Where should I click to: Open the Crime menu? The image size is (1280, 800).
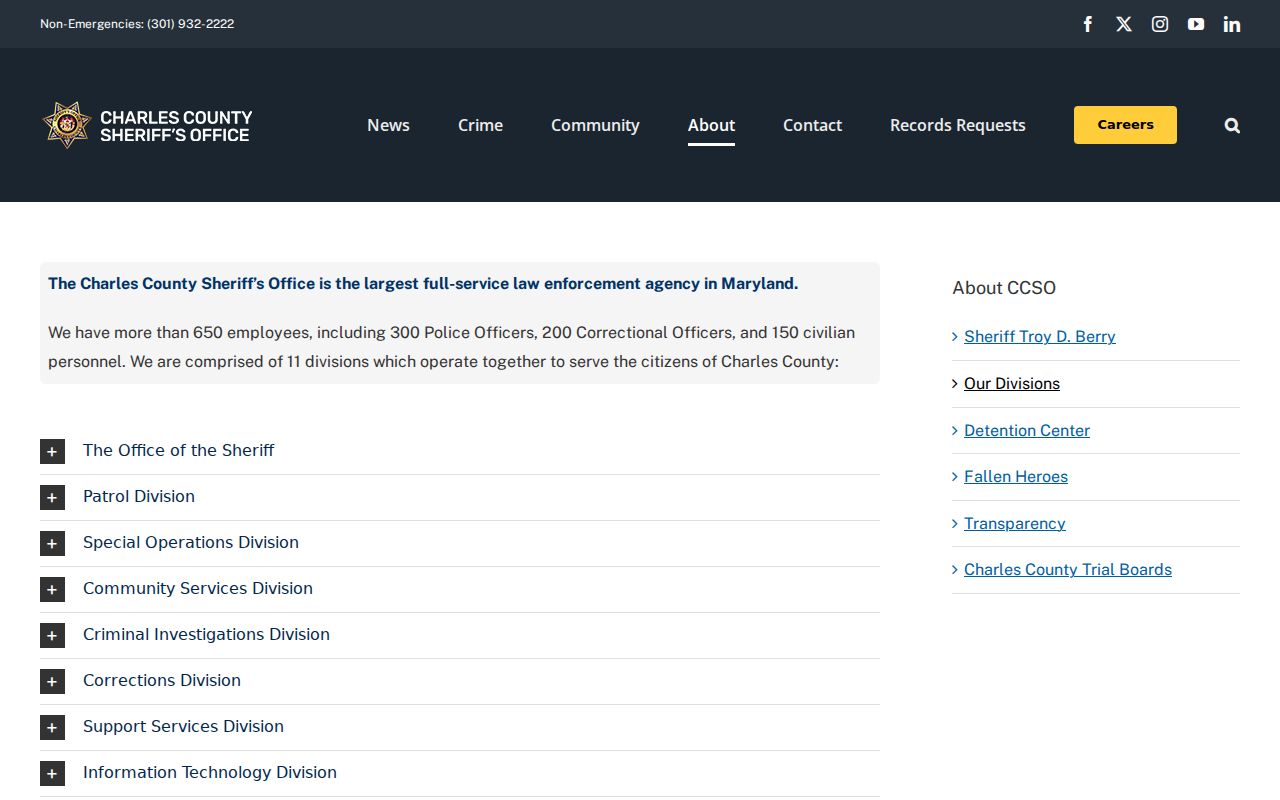pyautogui.click(x=480, y=125)
